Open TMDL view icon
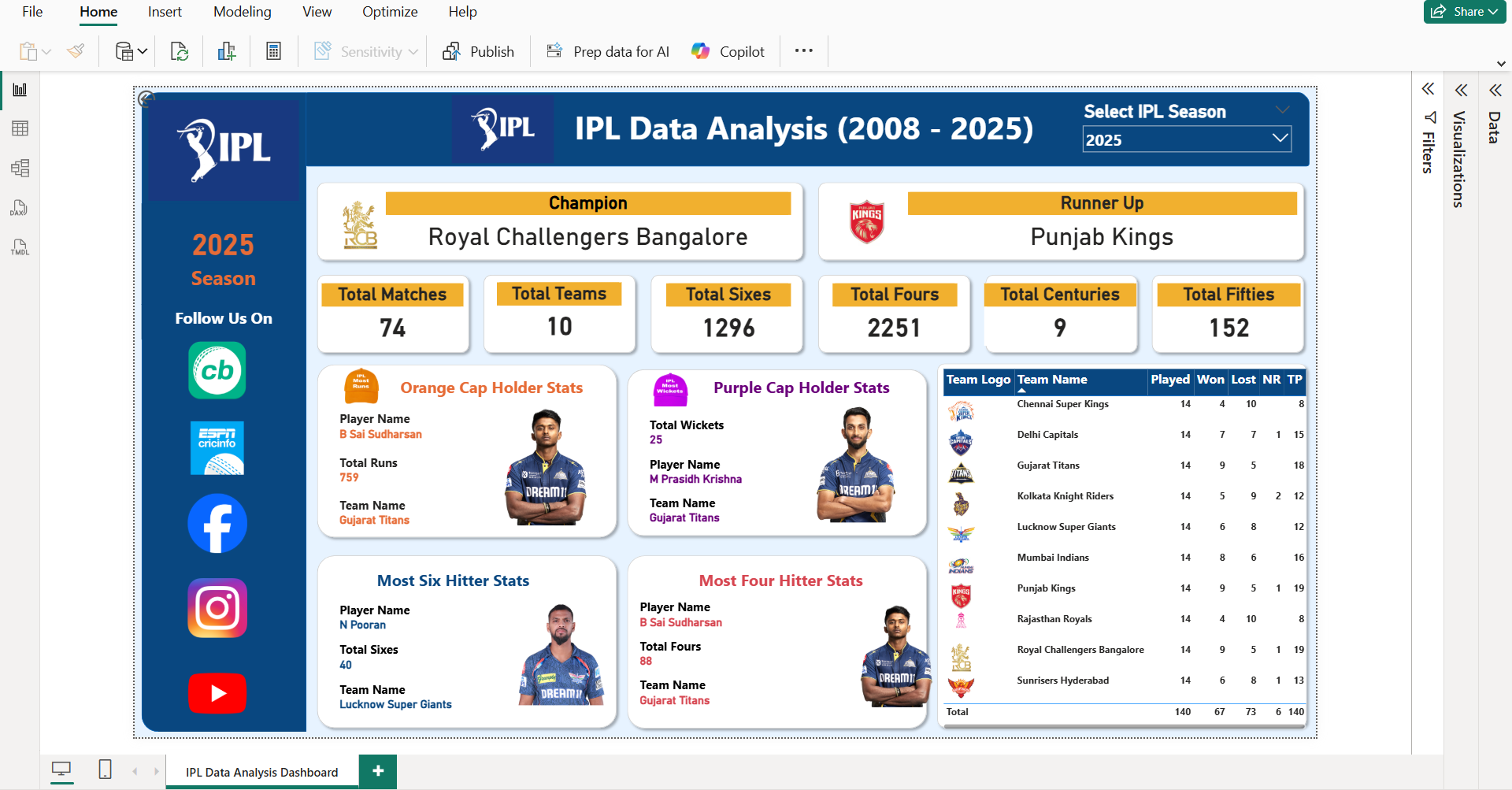This screenshot has width=1512, height=790. pyautogui.click(x=20, y=247)
